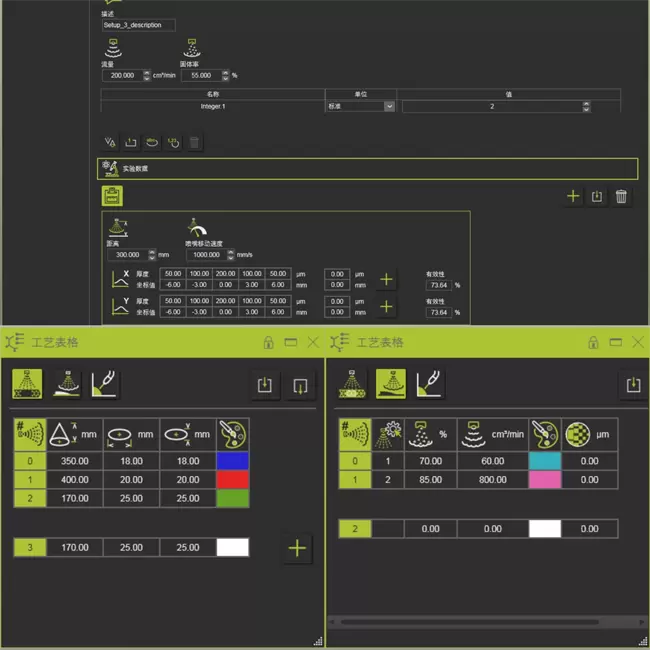Screen dimensions: 650x650
Task: Click the add icon above the trash icon
Action: pos(573,197)
